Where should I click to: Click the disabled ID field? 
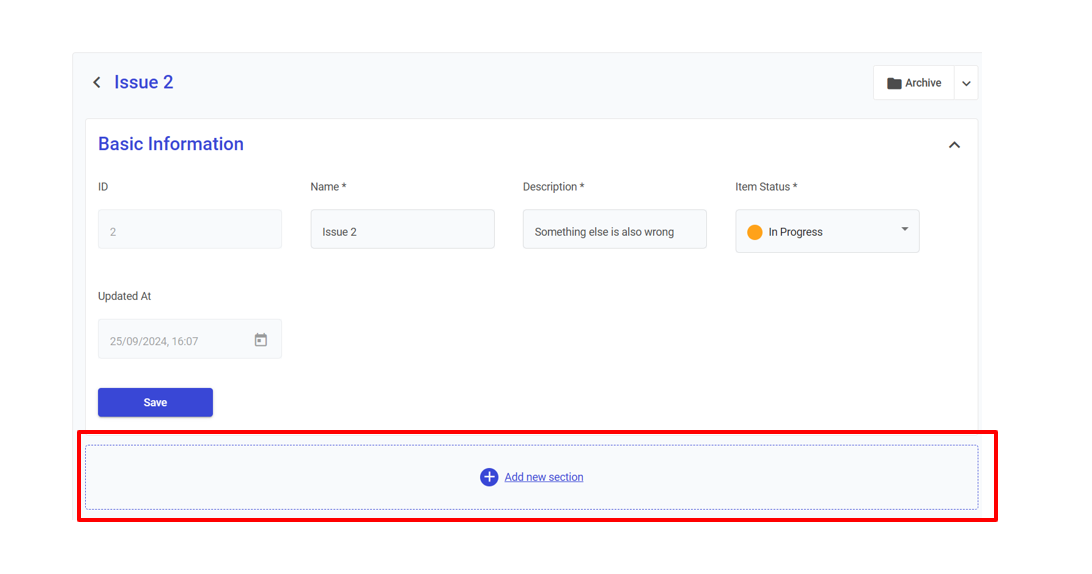pos(189,230)
